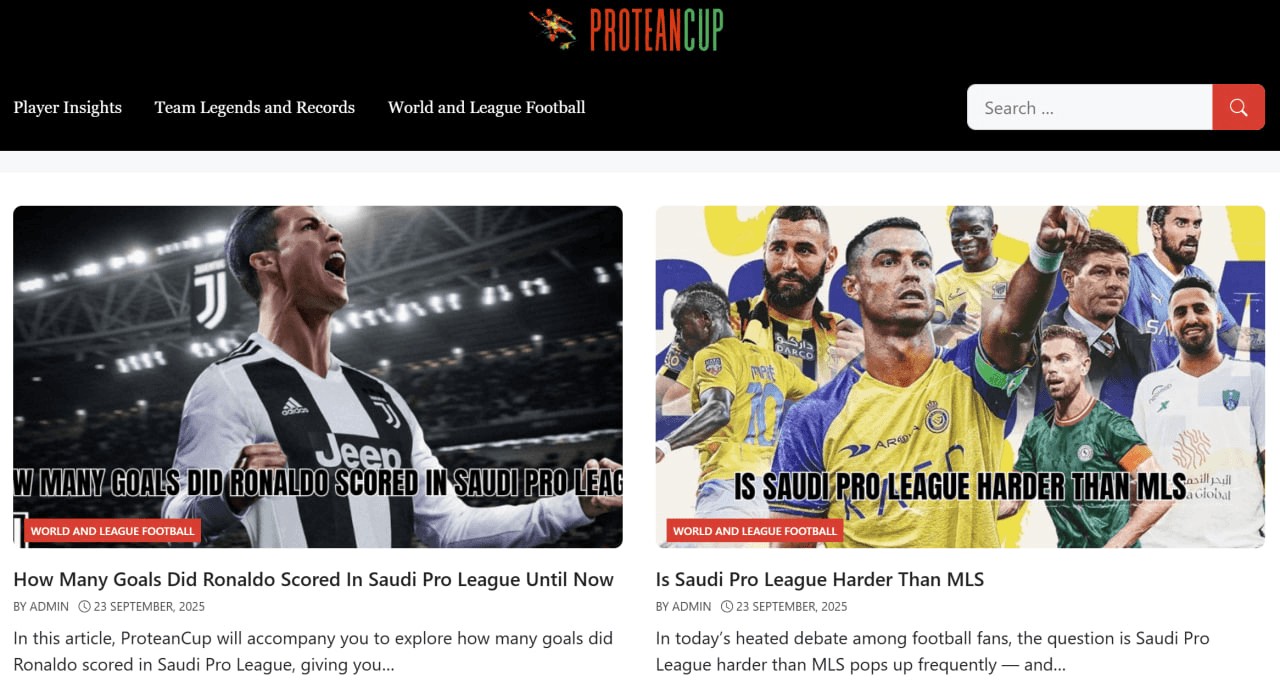Go to World and League Football menu
Image resolution: width=1280 pixels, height=681 pixels.
coord(487,107)
